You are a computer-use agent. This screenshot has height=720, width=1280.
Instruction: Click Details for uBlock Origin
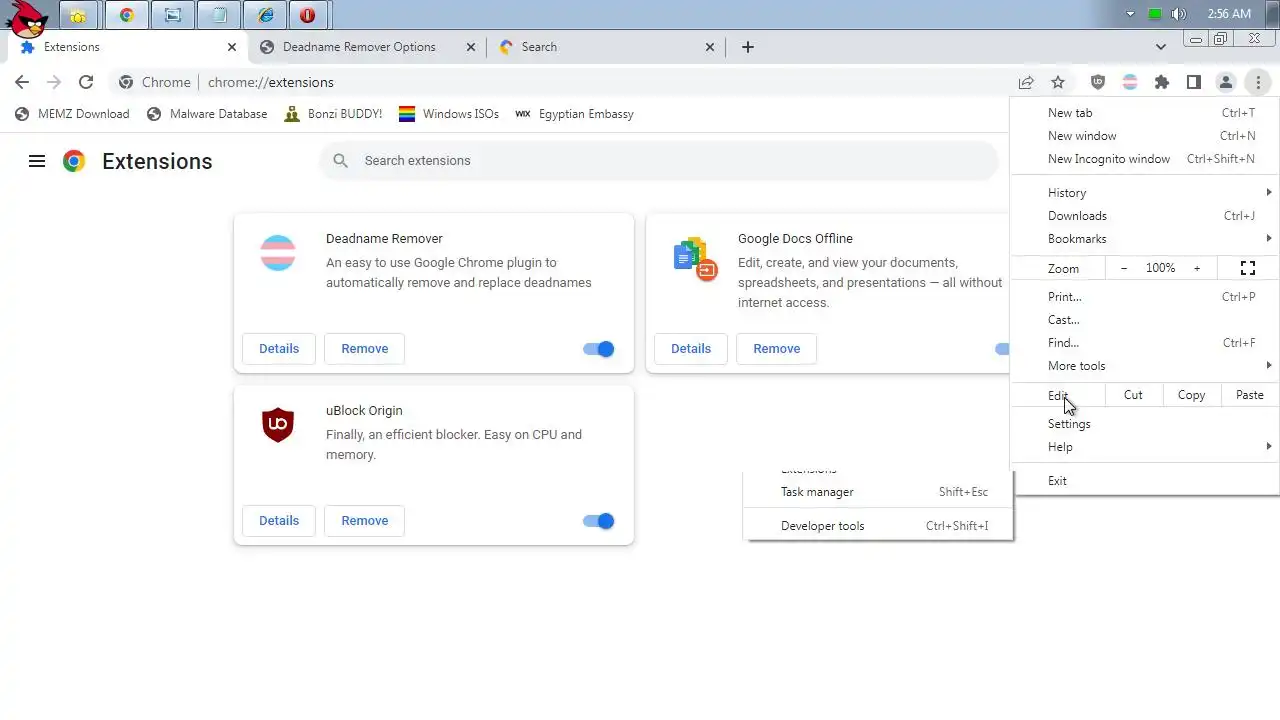point(279,520)
